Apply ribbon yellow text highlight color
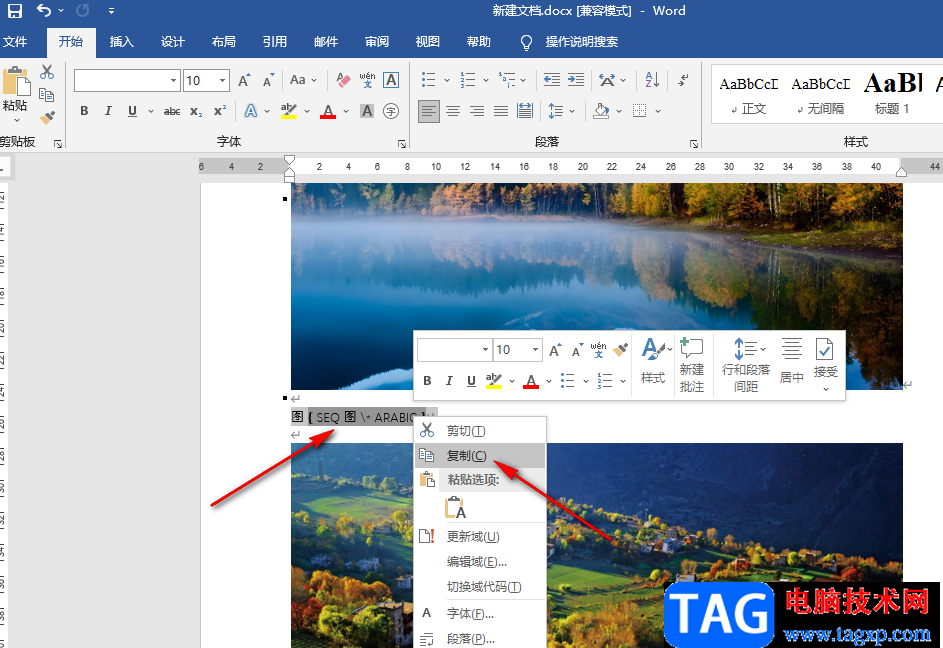Screen dimensions: 943x648 tap(289, 111)
